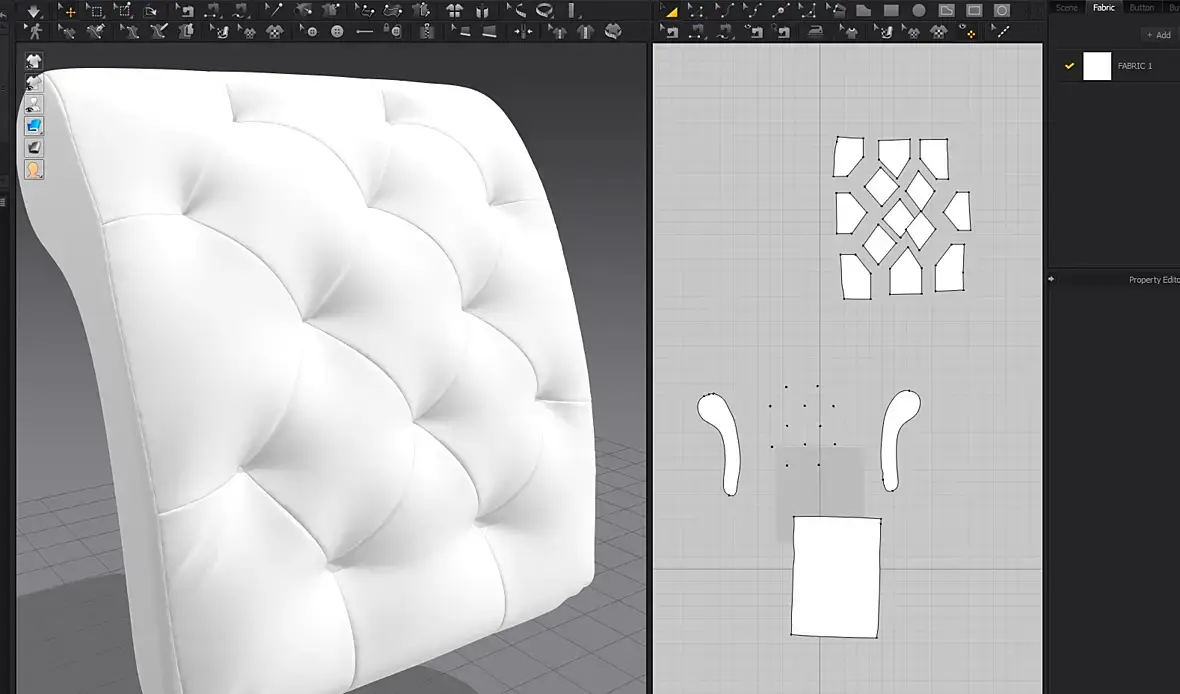Screen dimensions: 1180x694
Task: Select the outlined Internal Rectangle tool
Action: [975, 11]
